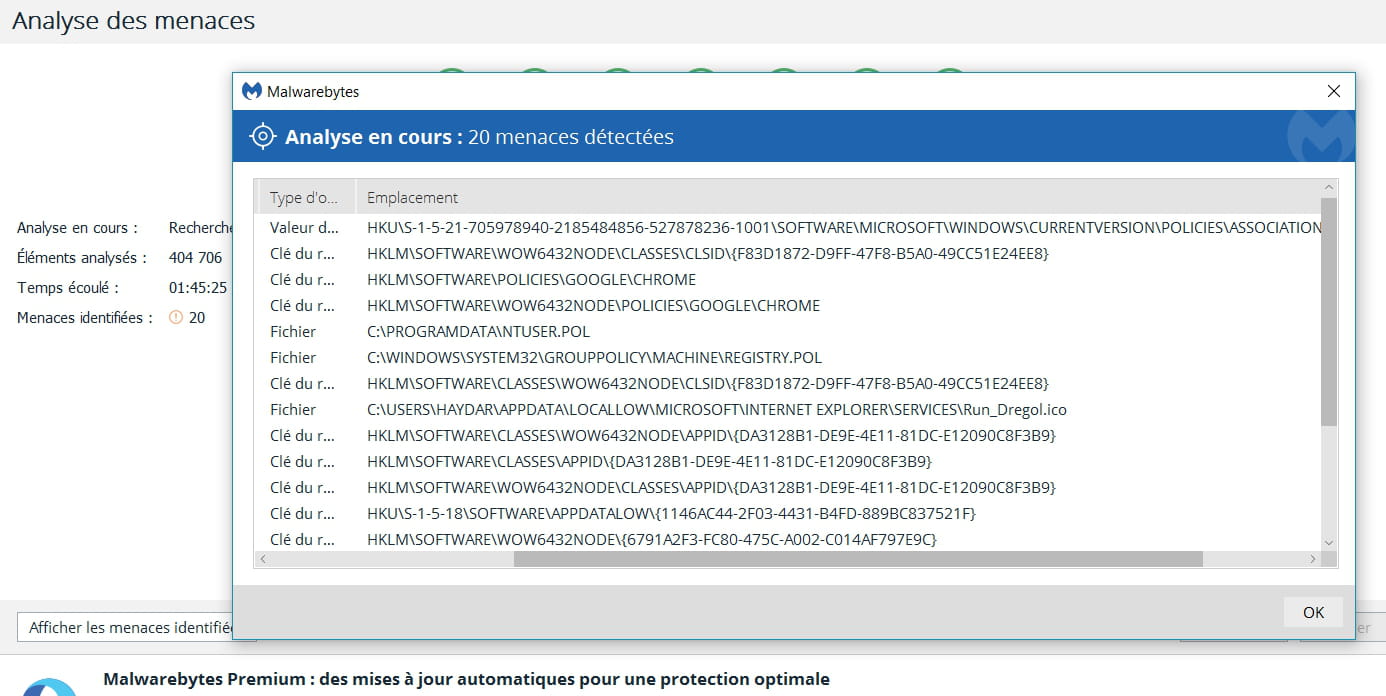Click the vertical scrollbar thumb in threat list
This screenshot has height=696, width=1386.
(x=1329, y=311)
